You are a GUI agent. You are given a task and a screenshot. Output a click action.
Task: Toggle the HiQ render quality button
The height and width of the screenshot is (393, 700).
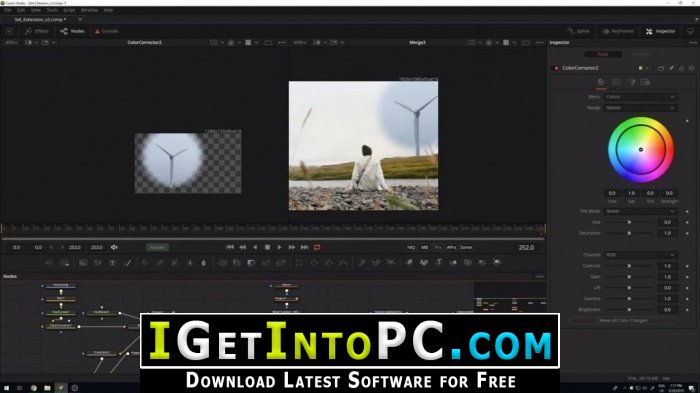pos(411,247)
